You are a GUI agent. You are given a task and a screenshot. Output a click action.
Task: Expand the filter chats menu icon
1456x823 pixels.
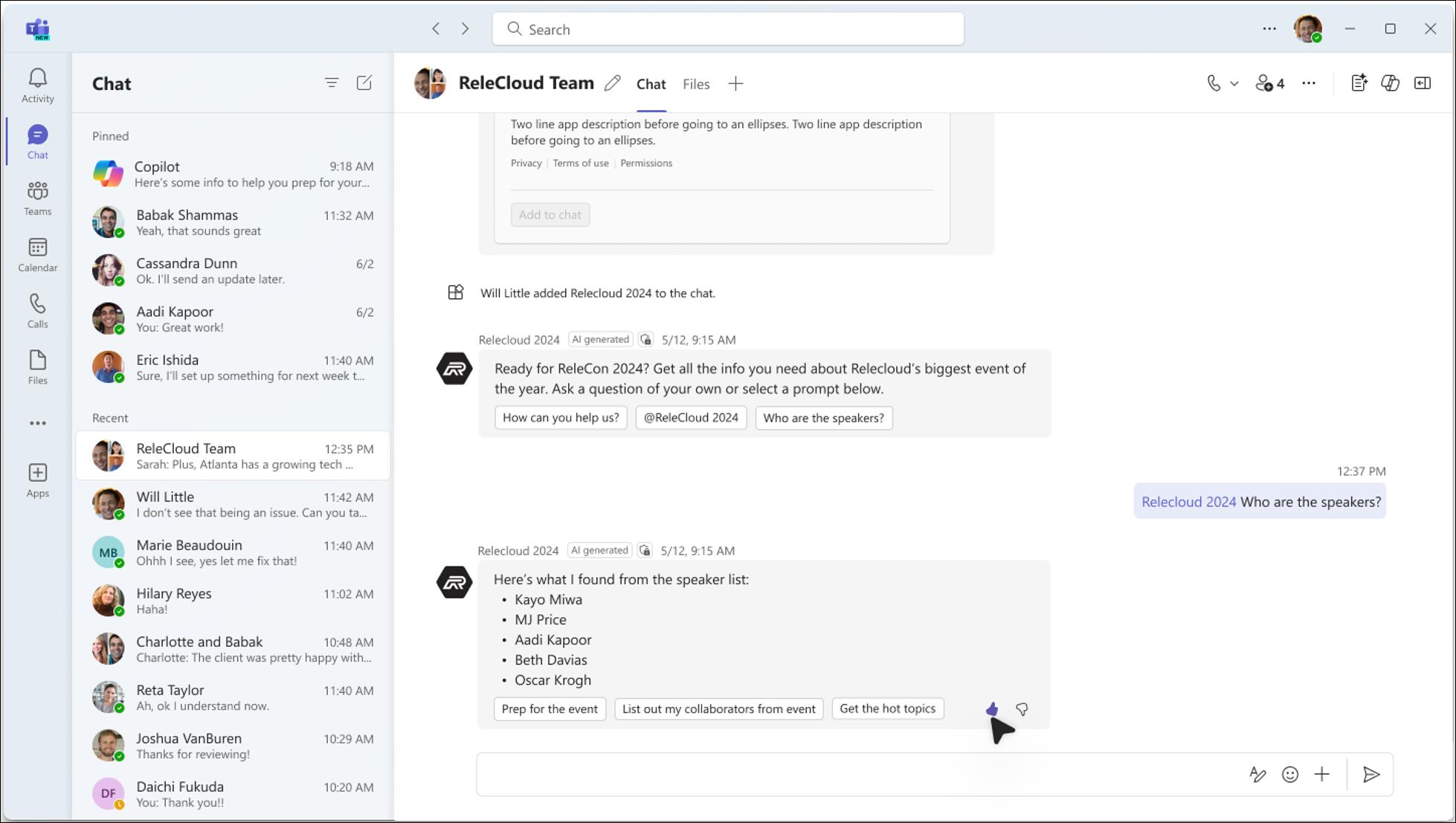pos(331,83)
